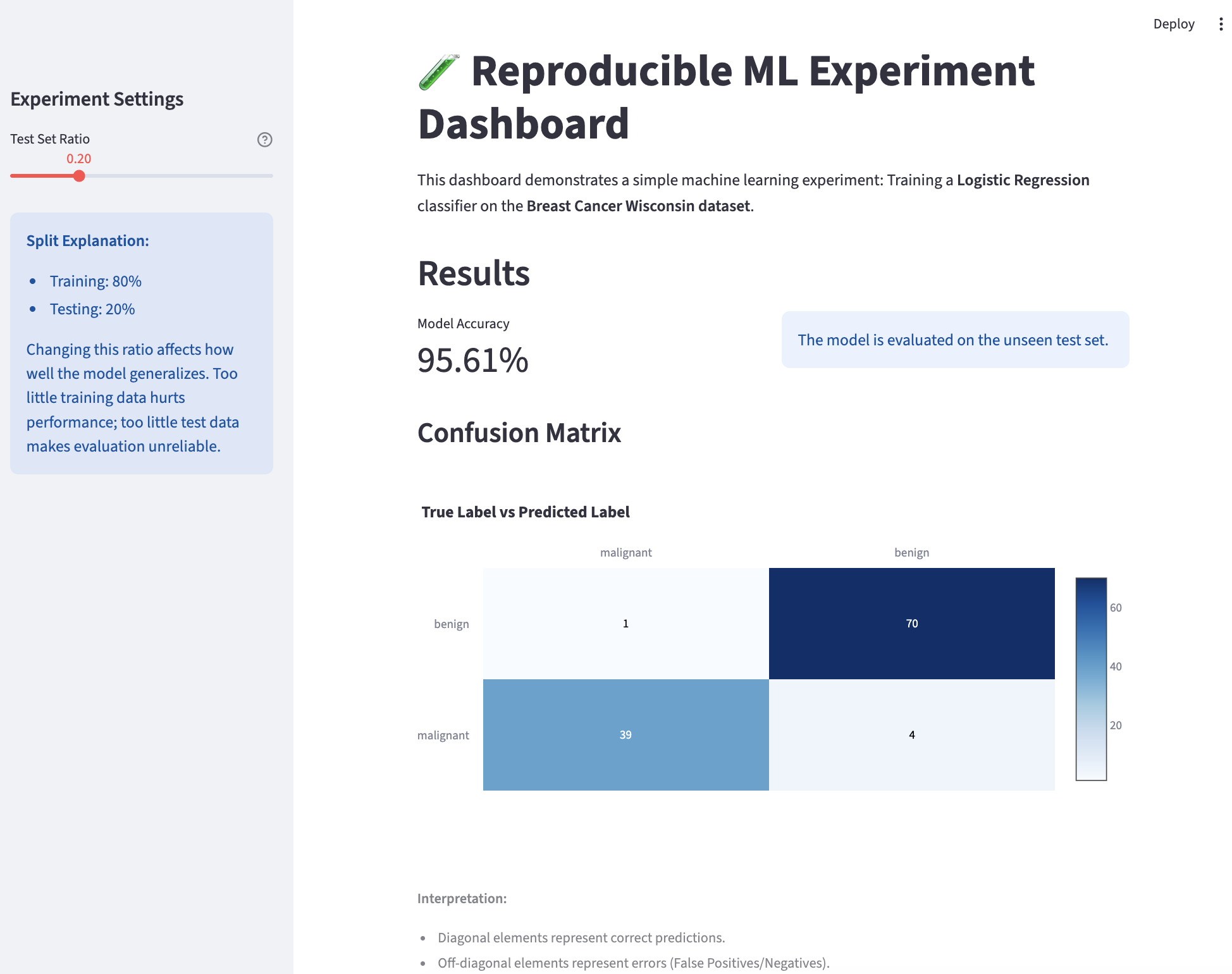
Task: Click the confusion matrix cell showing 4
Action: 911,735
